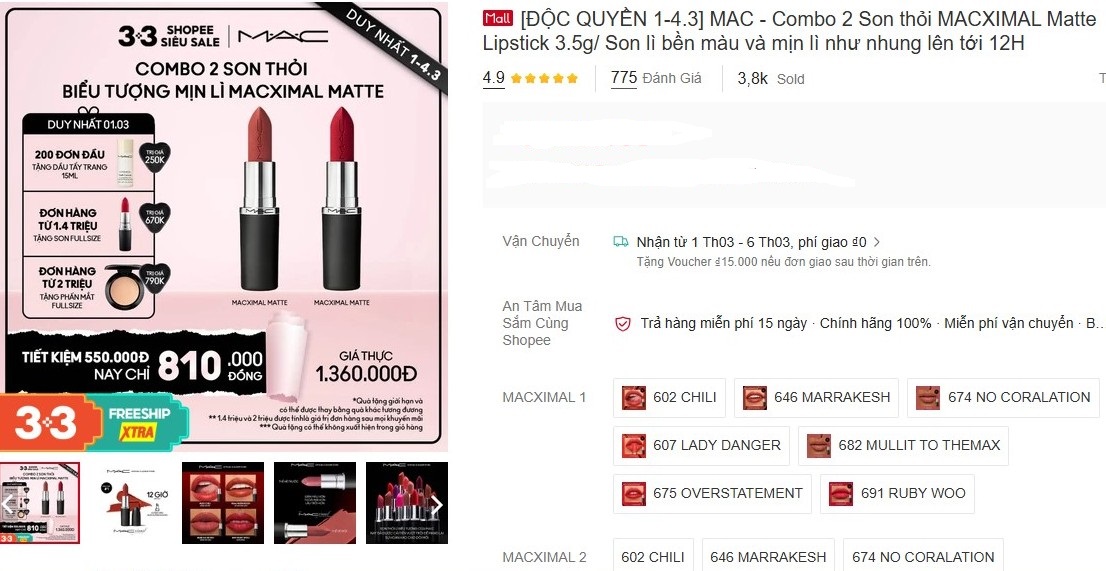The image size is (1106, 571).
Task: Select 691 RUBY WOO shade option
Action: 897,493
